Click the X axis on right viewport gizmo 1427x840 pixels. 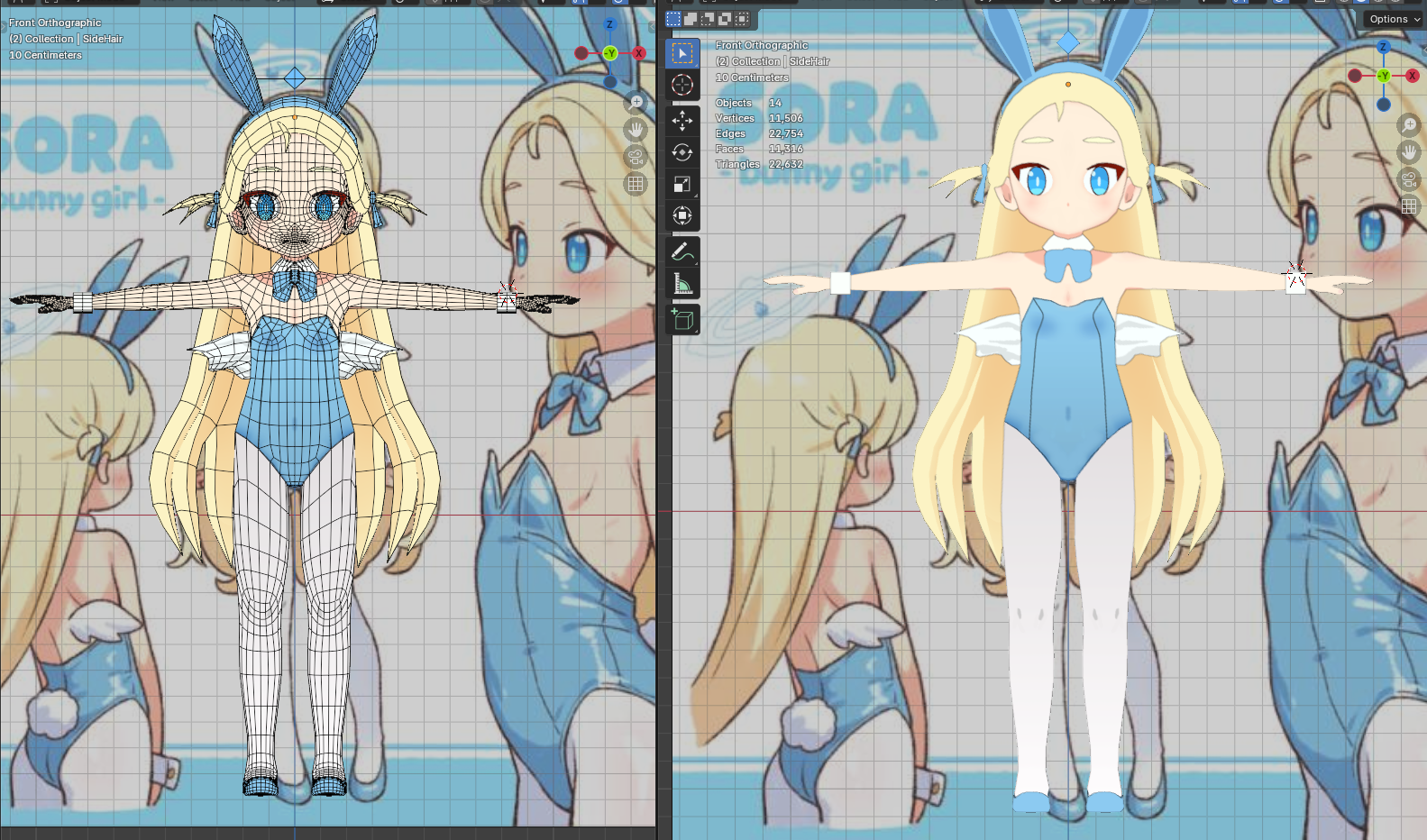click(1413, 76)
